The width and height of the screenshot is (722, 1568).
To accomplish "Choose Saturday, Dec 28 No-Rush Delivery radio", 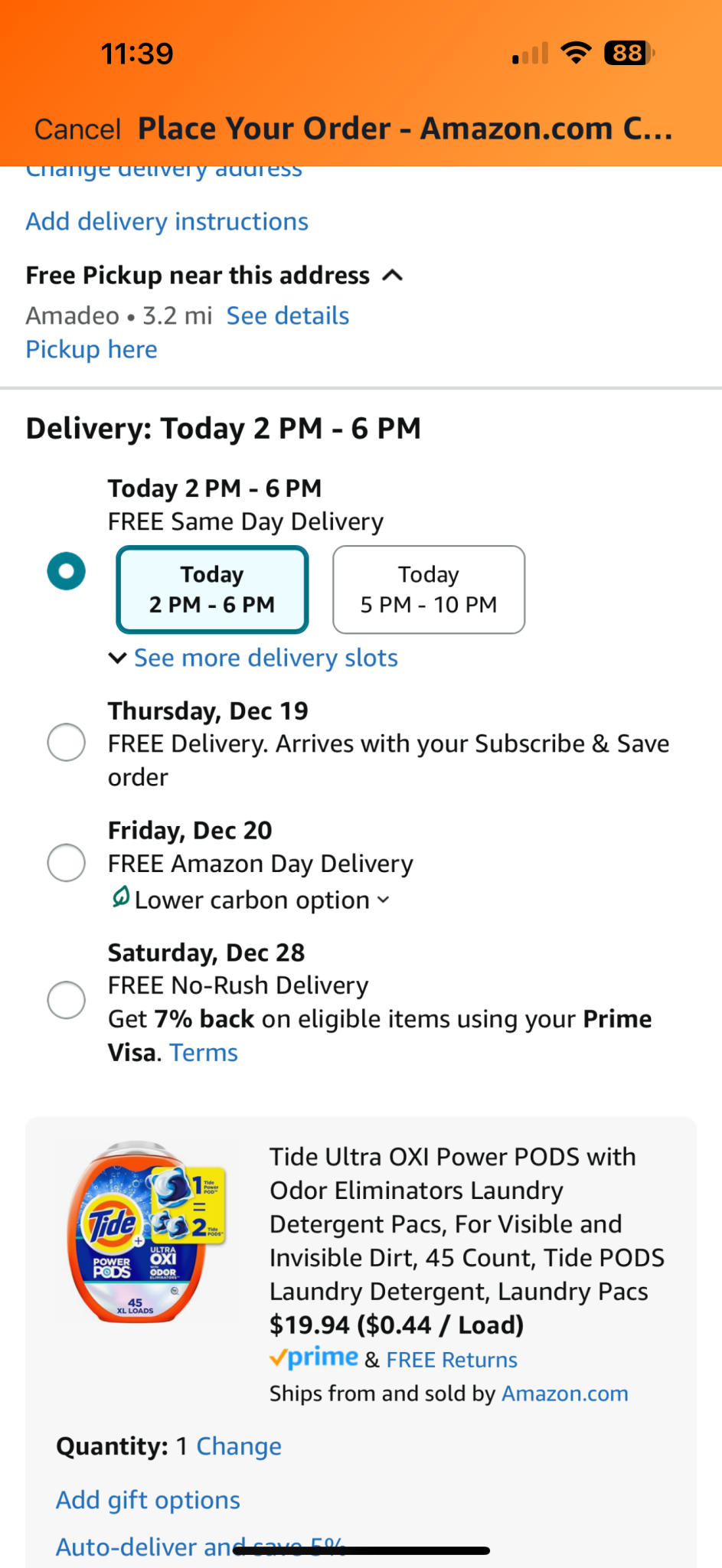I will 67,1000.
